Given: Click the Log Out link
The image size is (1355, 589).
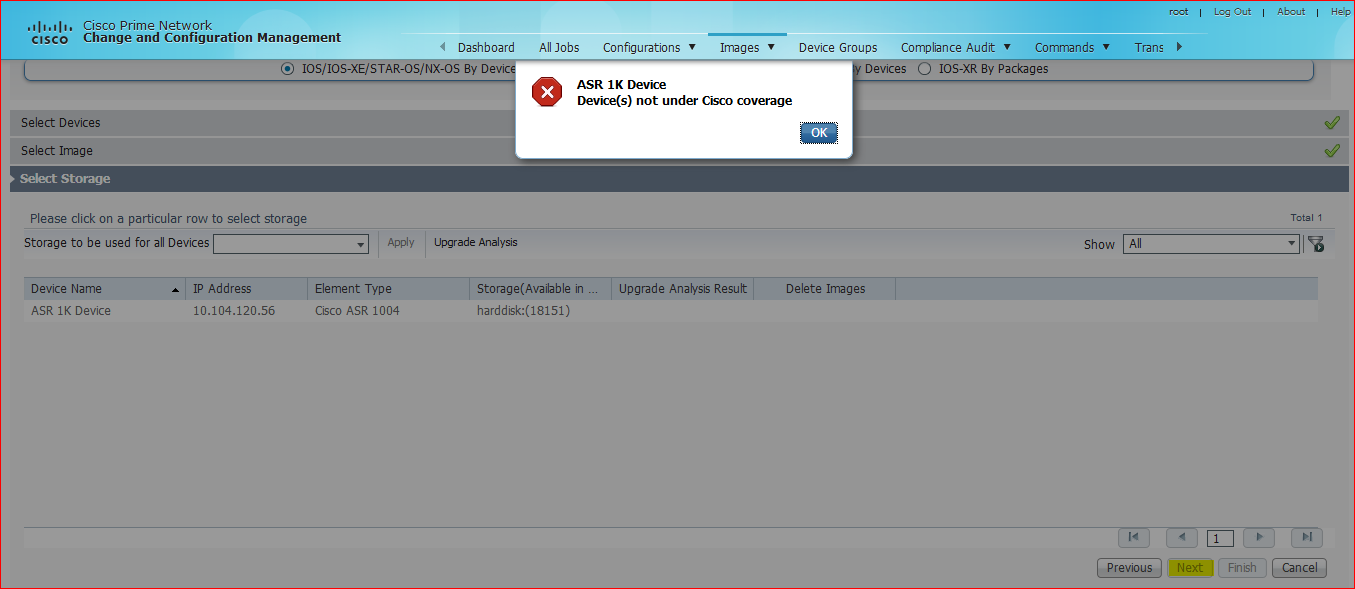Looking at the screenshot, I should (x=1232, y=12).
